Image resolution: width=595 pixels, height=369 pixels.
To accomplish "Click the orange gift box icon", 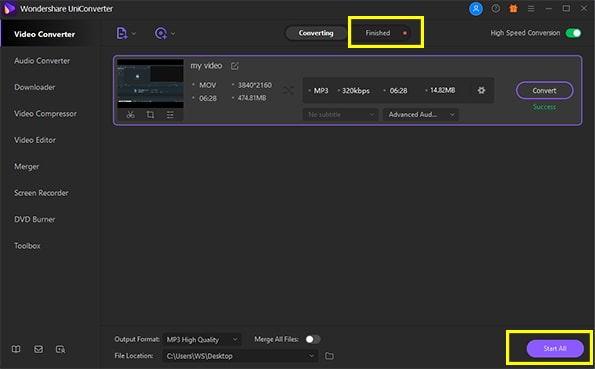I will pos(513,8).
